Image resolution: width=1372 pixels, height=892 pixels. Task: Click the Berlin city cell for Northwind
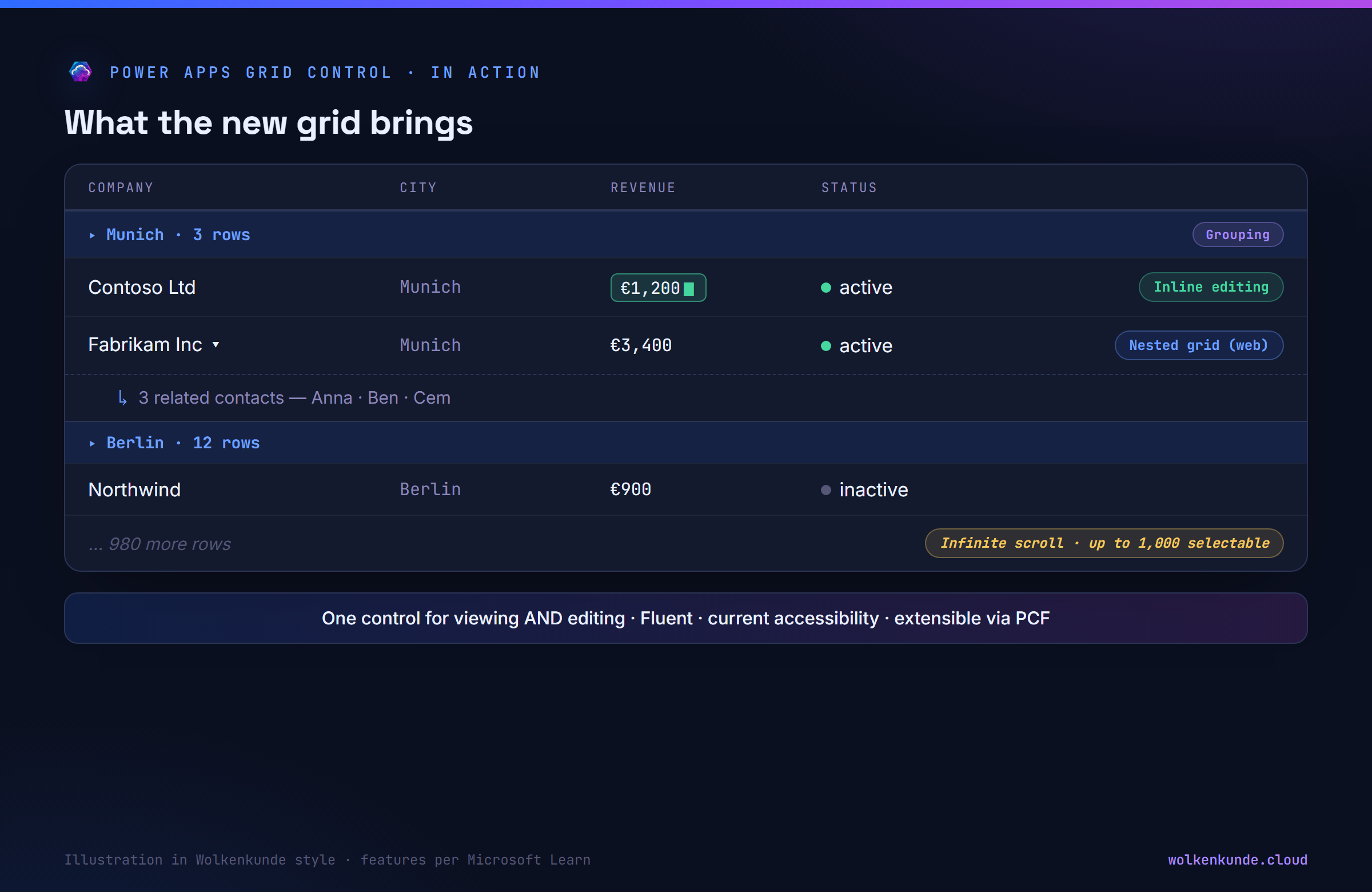[430, 489]
